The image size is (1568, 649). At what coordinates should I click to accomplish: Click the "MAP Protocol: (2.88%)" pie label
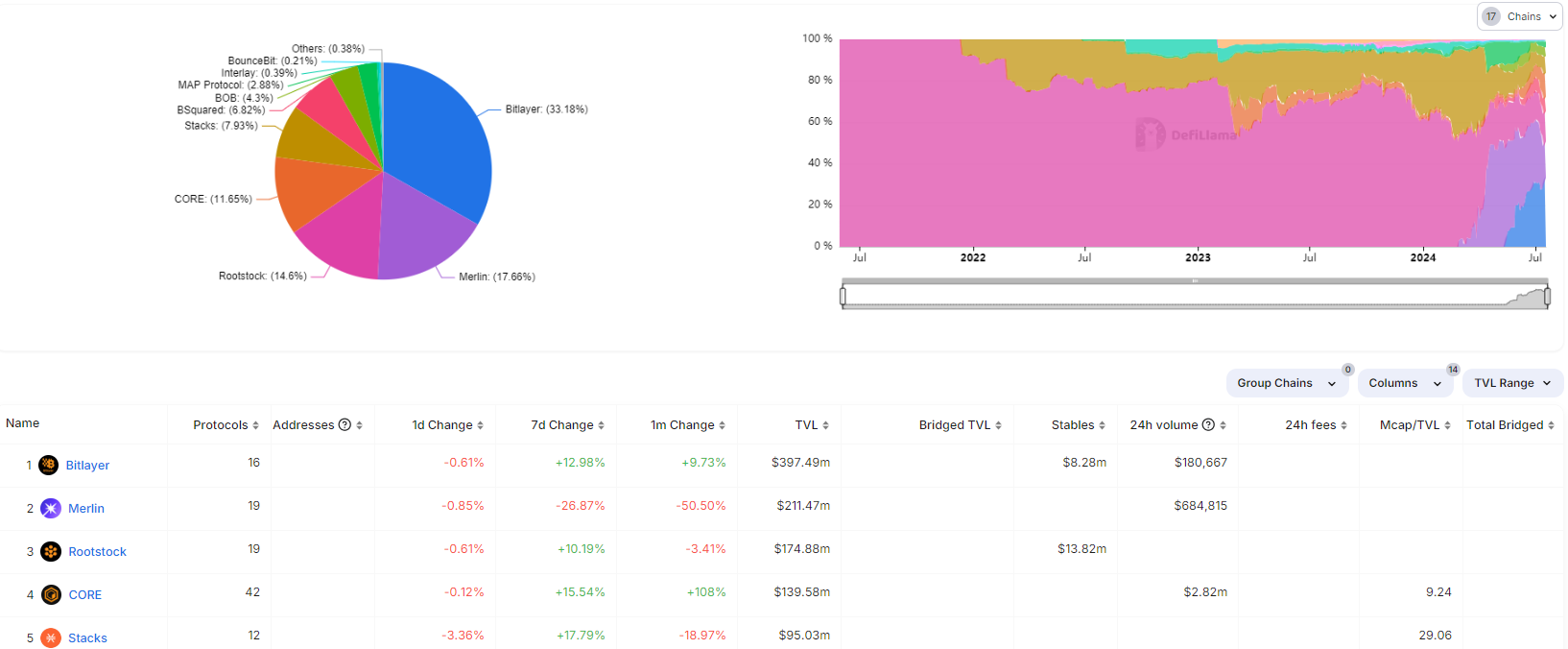(x=230, y=85)
